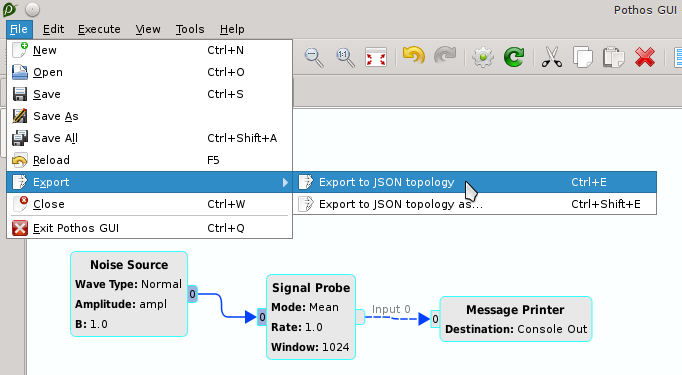Screen dimensions: 682x375
Task: Click Signal Probe's output signal port
Action: point(360,317)
